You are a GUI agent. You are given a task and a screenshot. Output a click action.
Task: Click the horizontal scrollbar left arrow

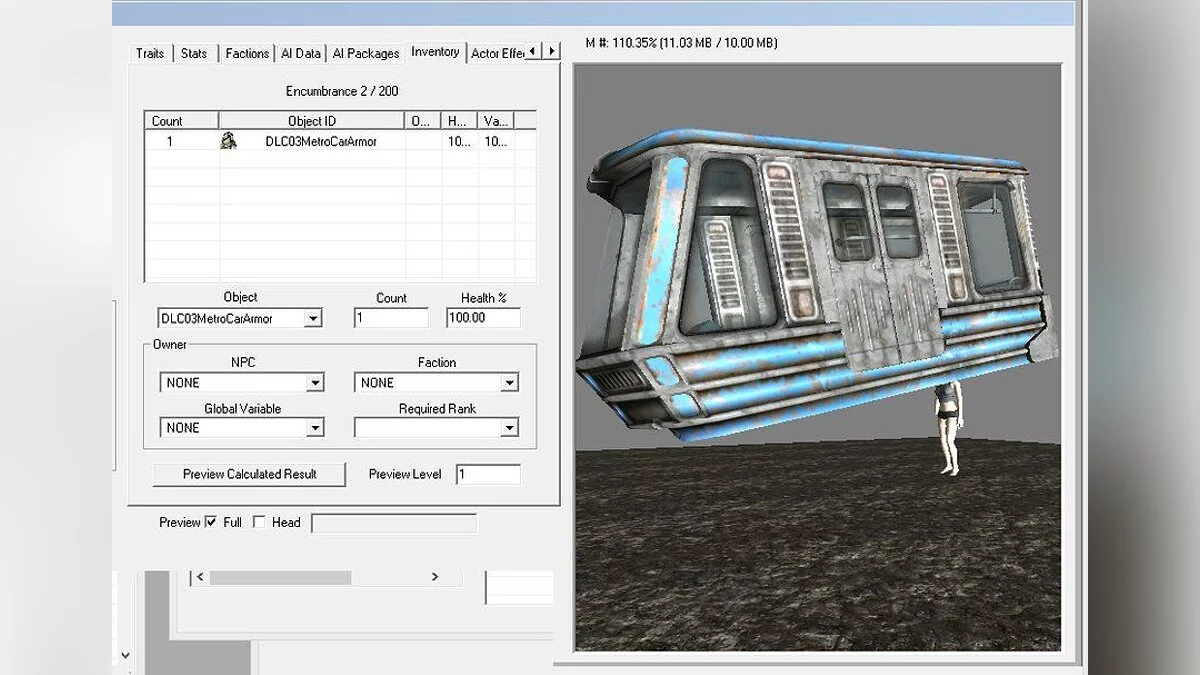pyautogui.click(x=200, y=577)
